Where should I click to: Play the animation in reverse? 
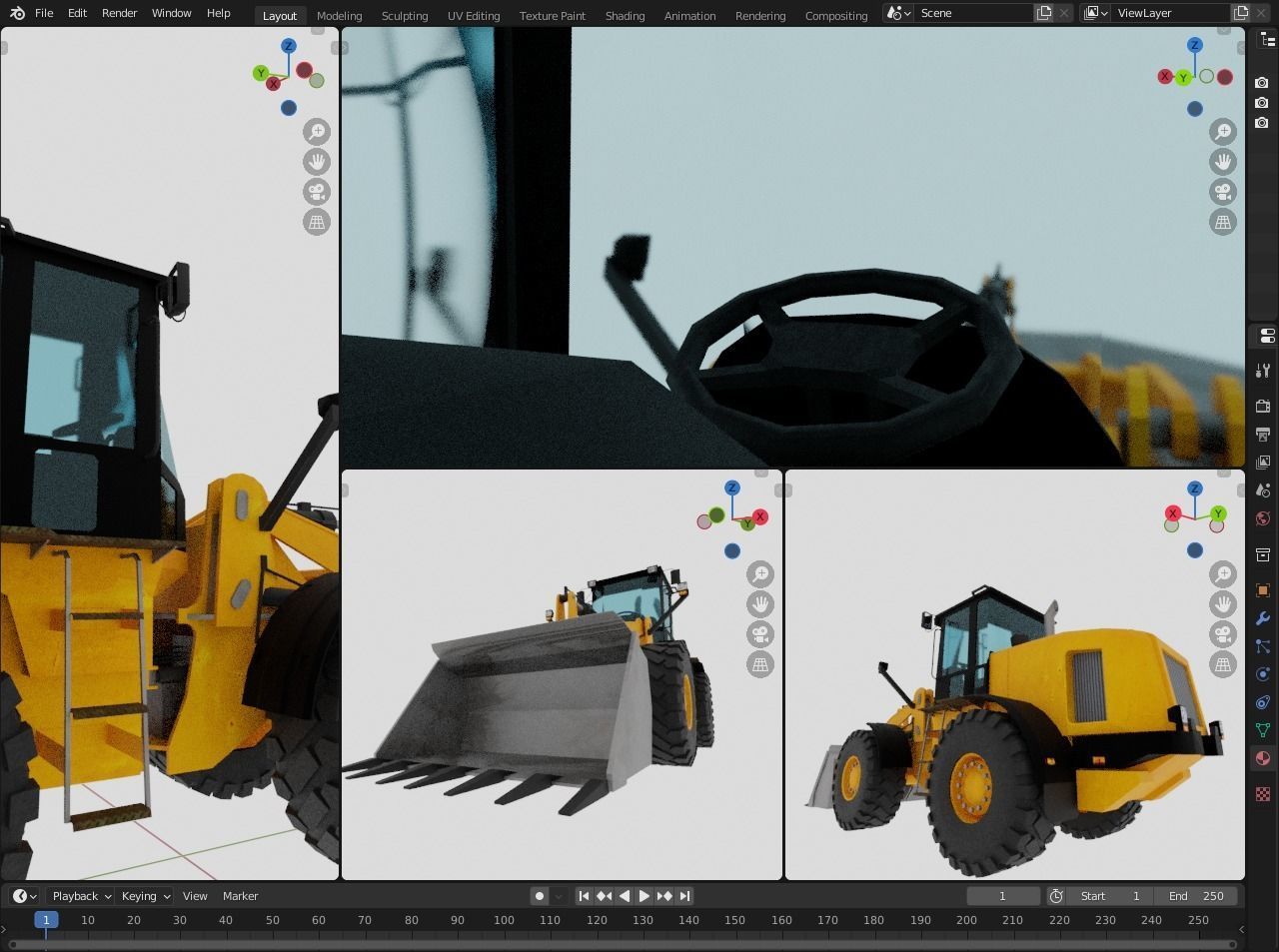tap(625, 896)
